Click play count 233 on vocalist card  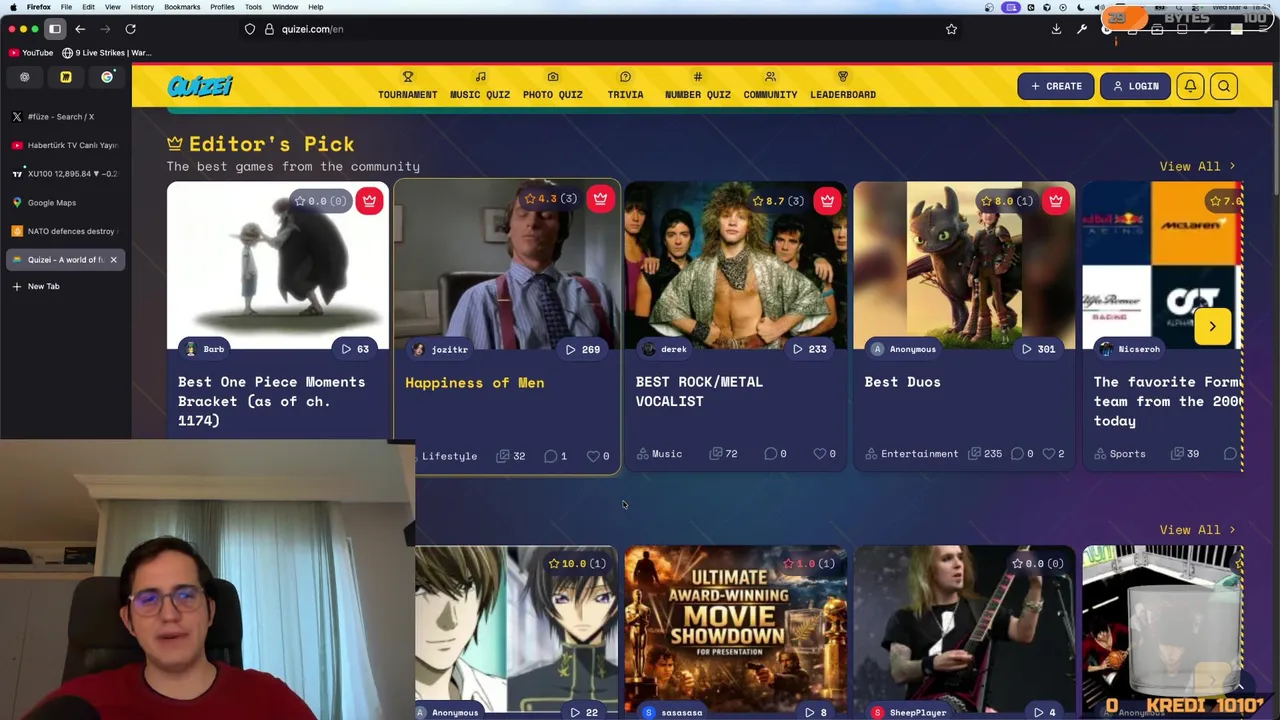809,349
